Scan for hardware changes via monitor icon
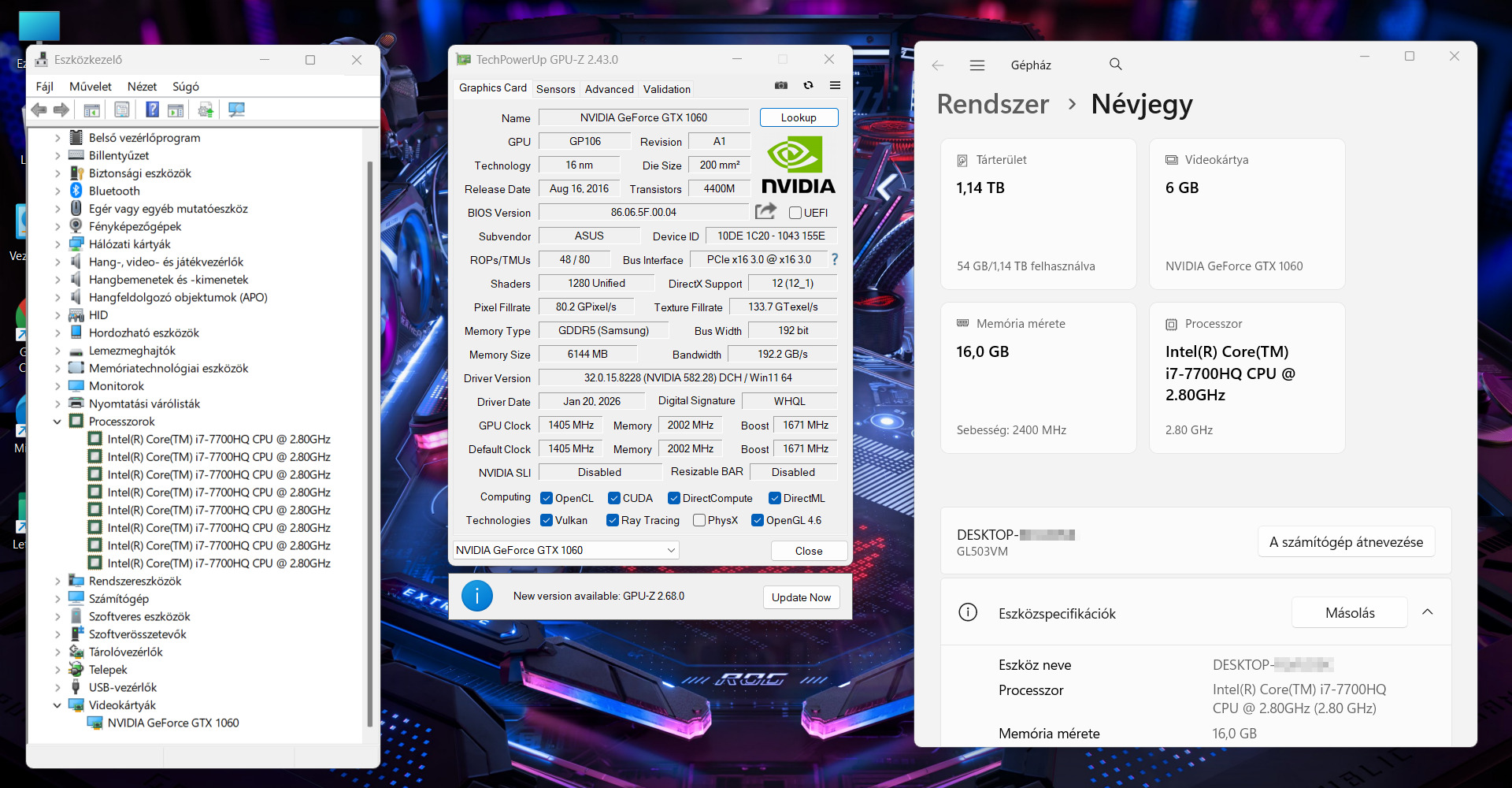This screenshot has height=788, width=1512. (236, 110)
